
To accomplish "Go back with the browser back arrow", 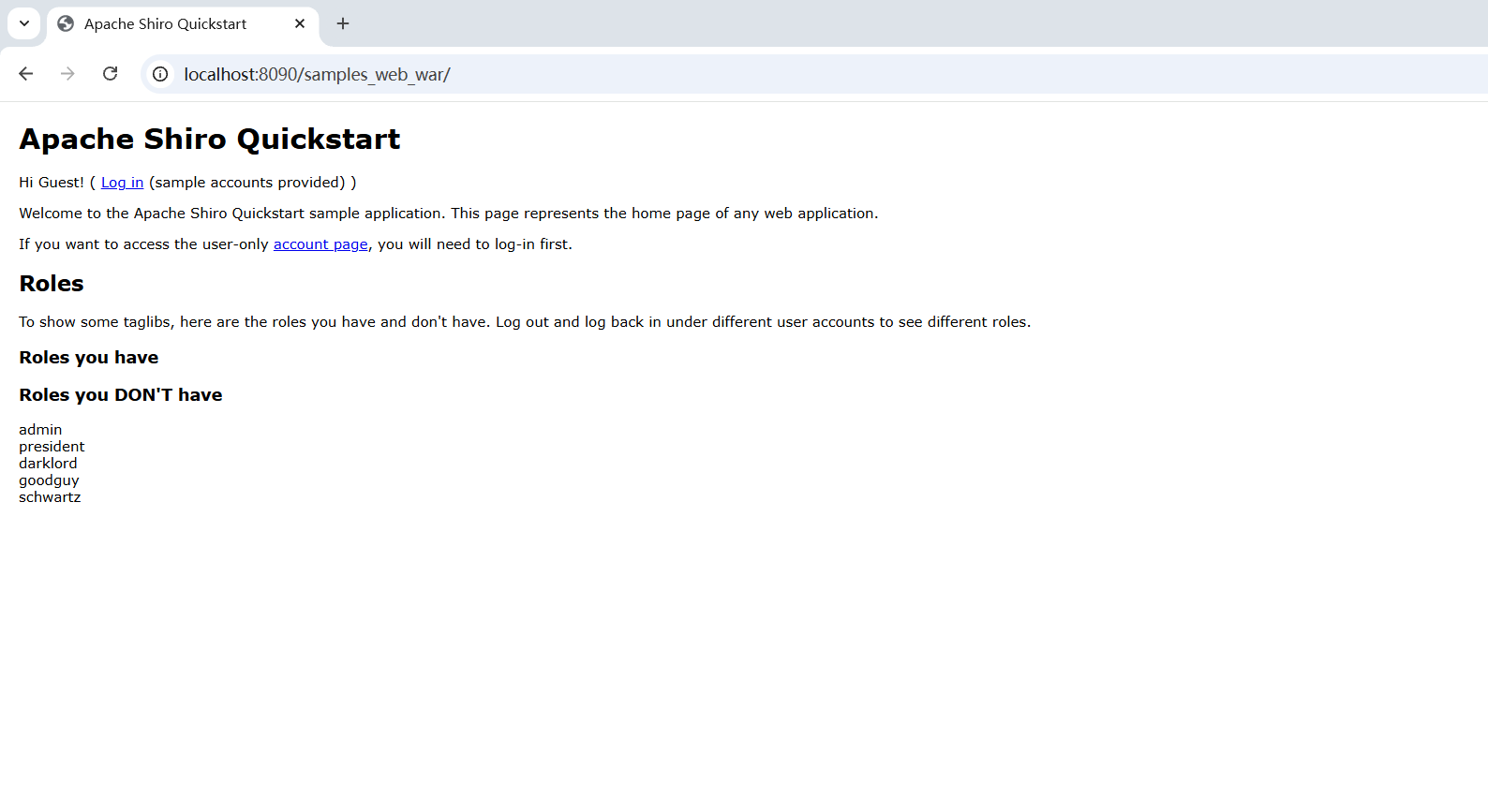I will pyautogui.click(x=26, y=74).
